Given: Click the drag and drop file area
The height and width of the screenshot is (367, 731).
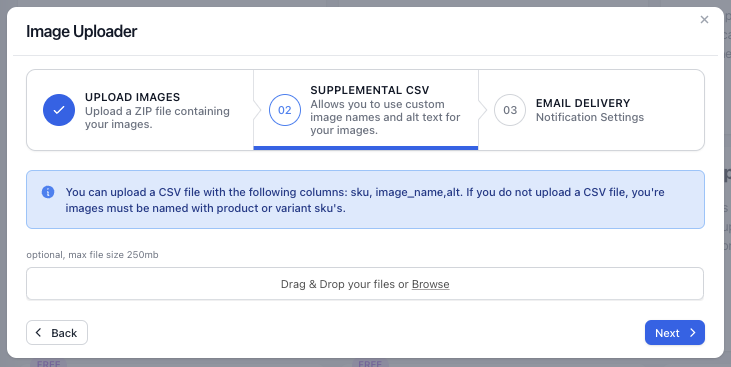Looking at the screenshot, I should pos(365,284).
